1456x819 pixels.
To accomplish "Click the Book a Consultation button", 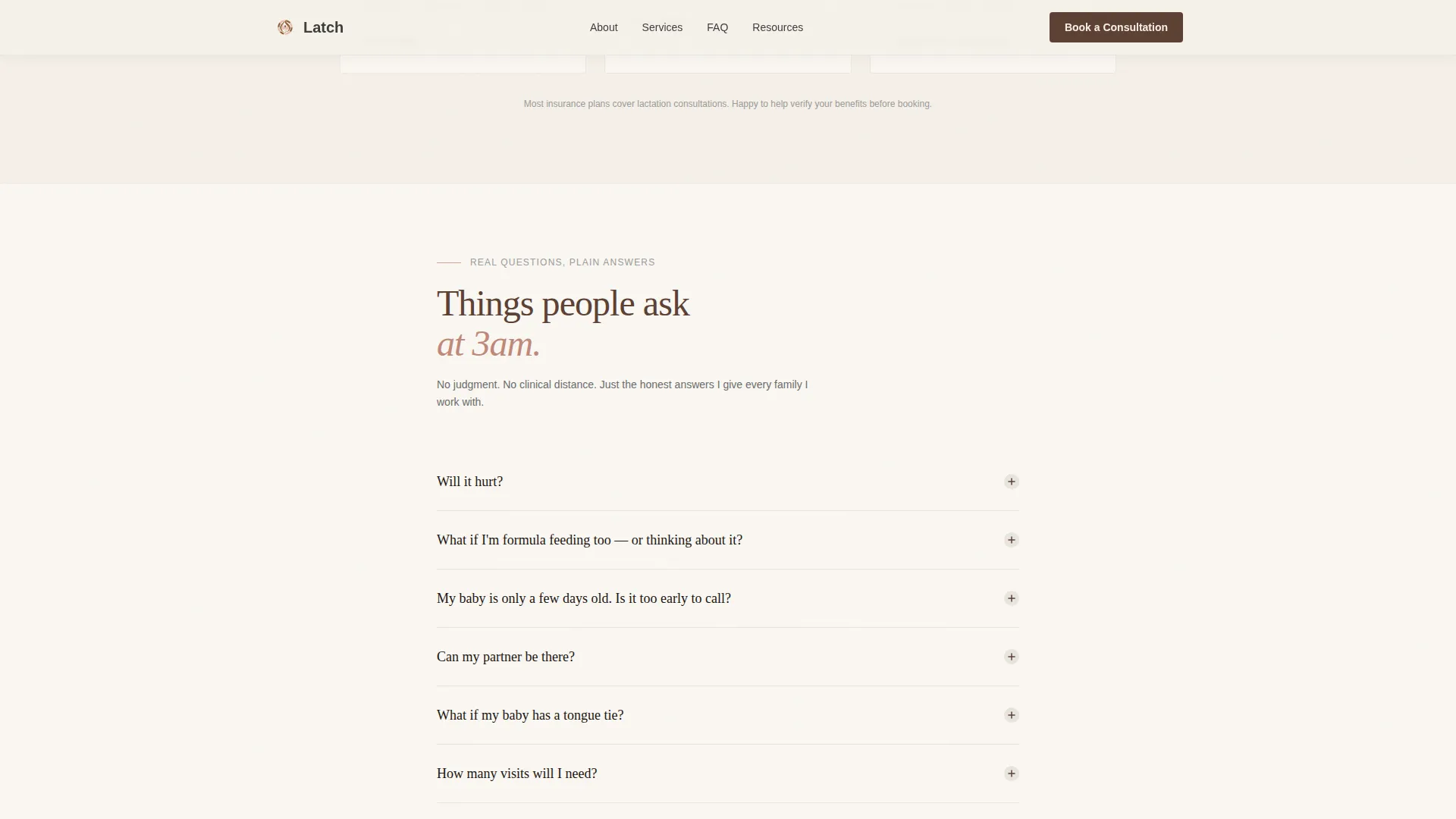I will coord(1116,27).
